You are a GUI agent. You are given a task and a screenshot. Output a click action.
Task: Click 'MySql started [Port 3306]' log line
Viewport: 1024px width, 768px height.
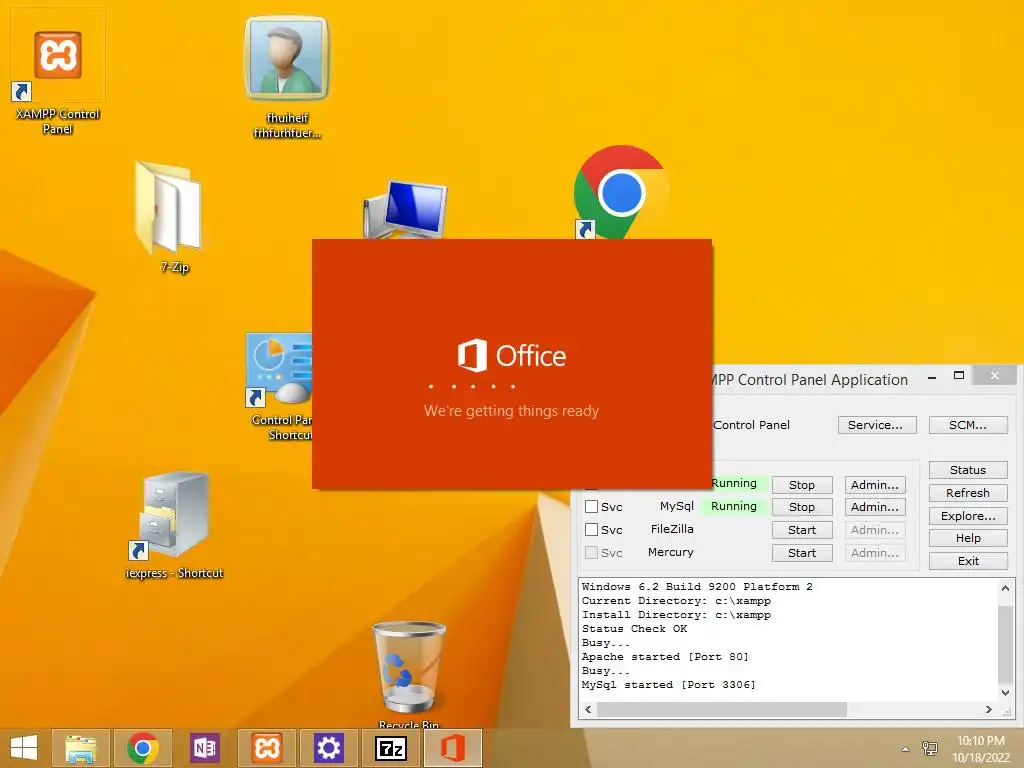(668, 684)
